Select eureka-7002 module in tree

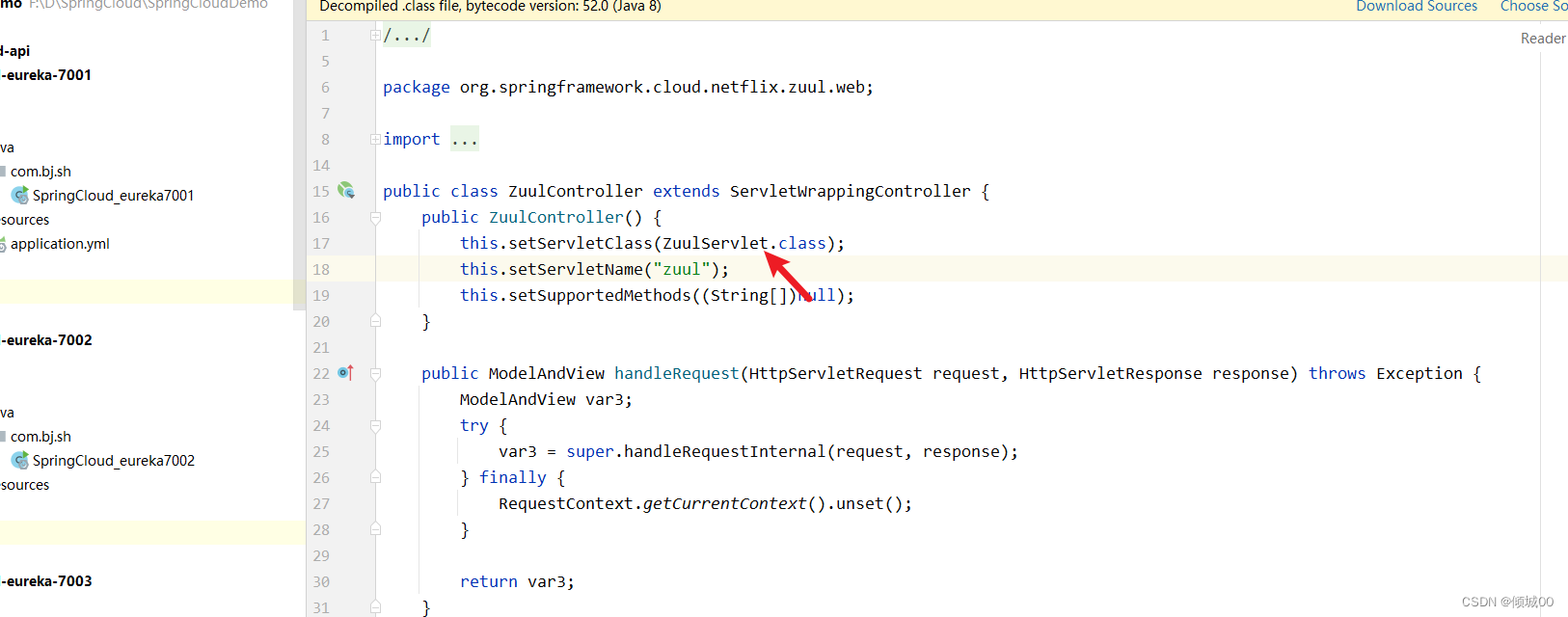(x=46, y=340)
